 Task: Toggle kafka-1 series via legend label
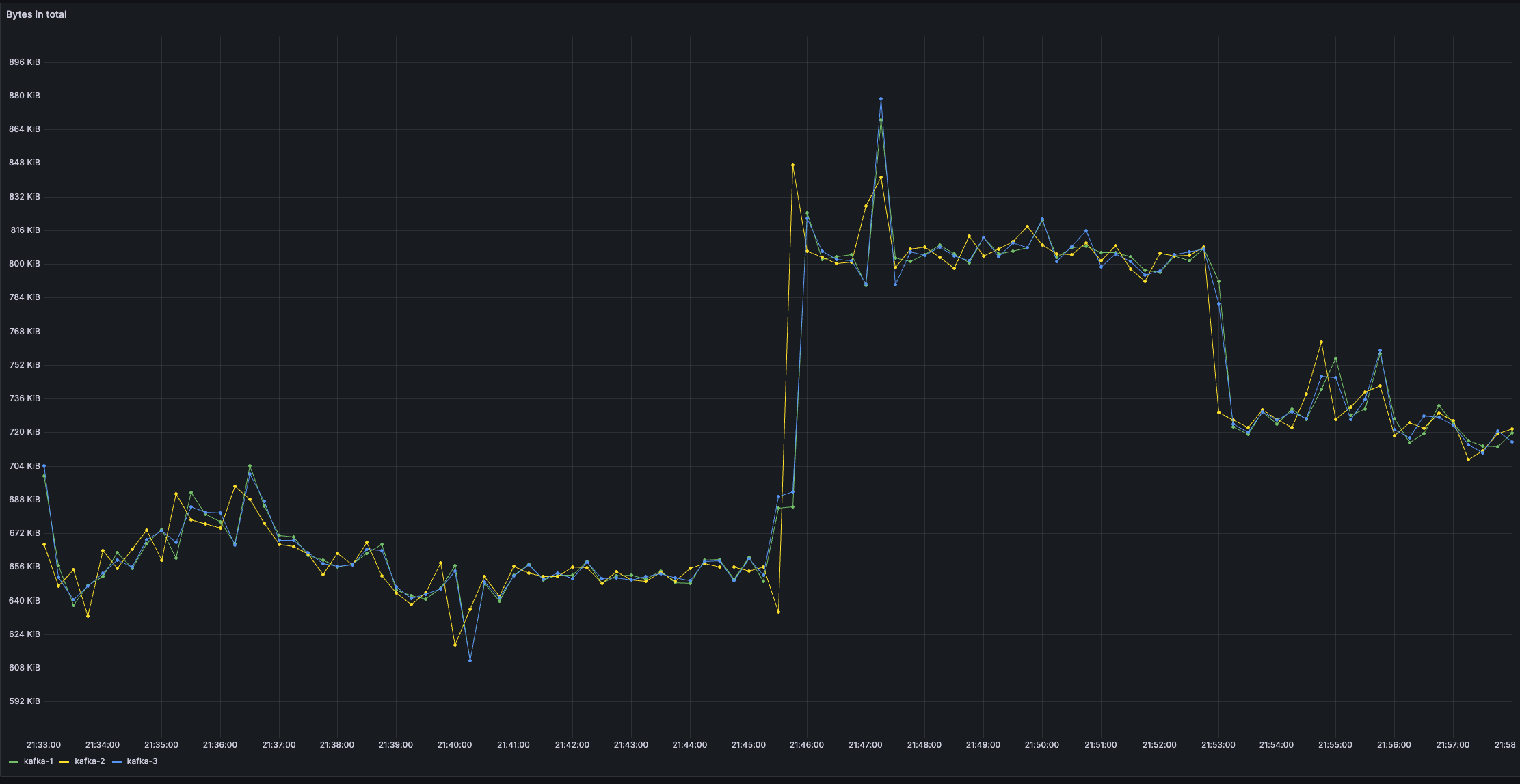pos(38,761)
